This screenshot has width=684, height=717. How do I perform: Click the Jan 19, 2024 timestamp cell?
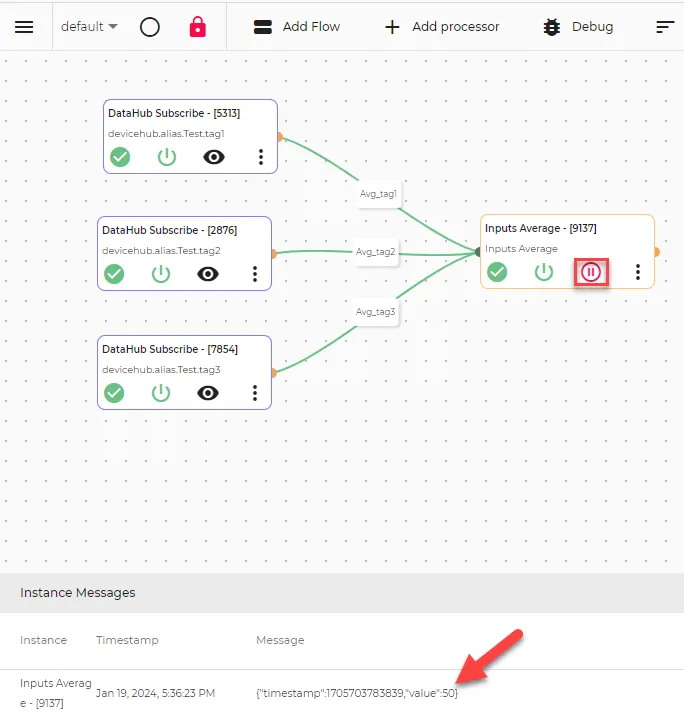tap(155, 693)
